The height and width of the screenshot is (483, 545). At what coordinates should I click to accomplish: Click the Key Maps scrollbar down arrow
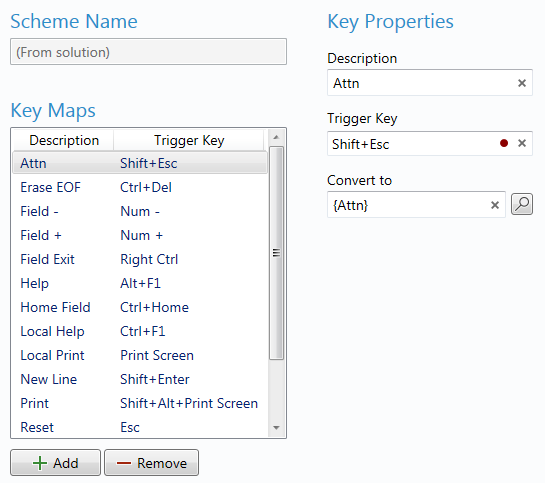[x=276, y=428]
